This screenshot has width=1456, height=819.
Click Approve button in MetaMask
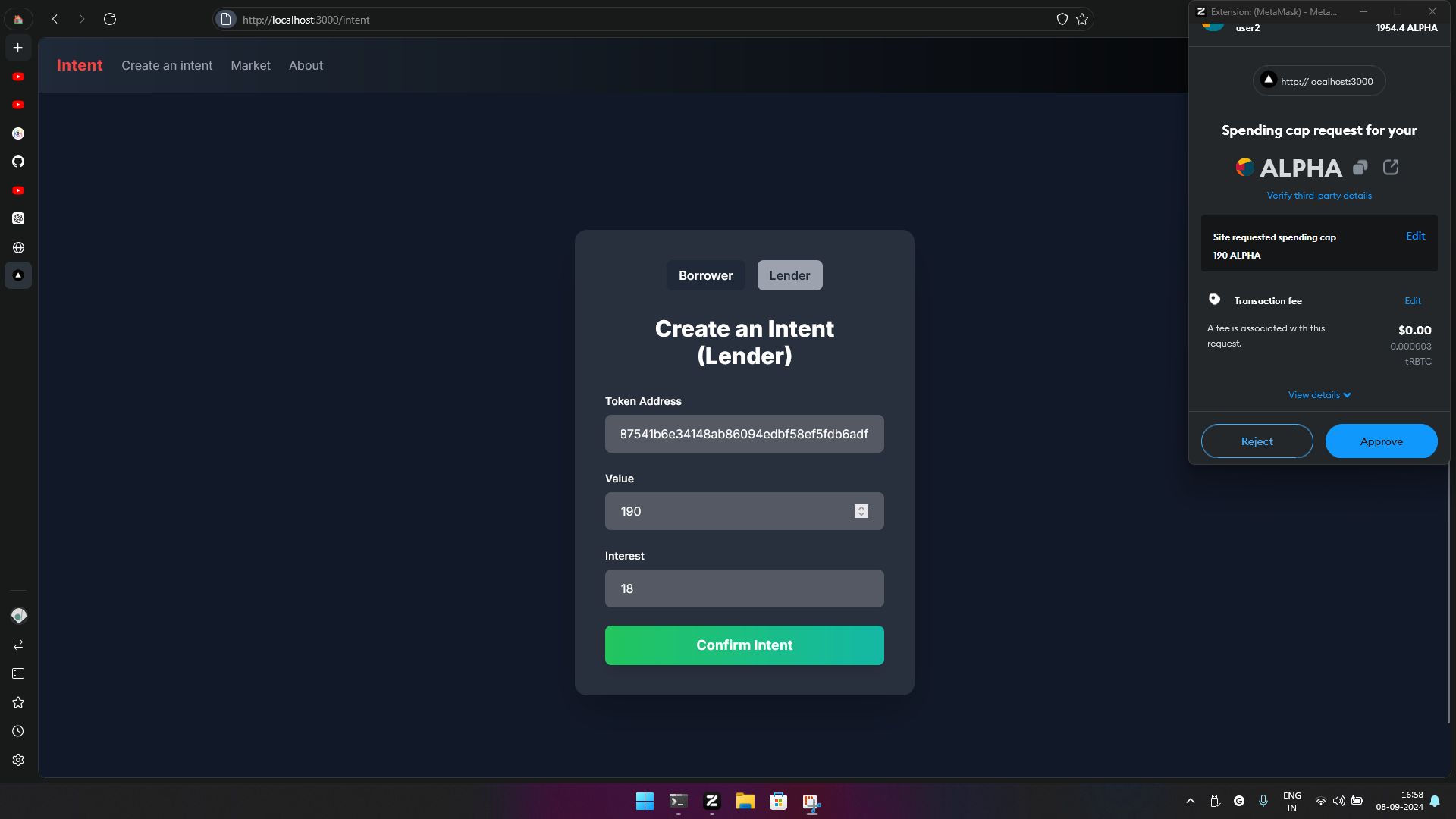[1381, 440]
